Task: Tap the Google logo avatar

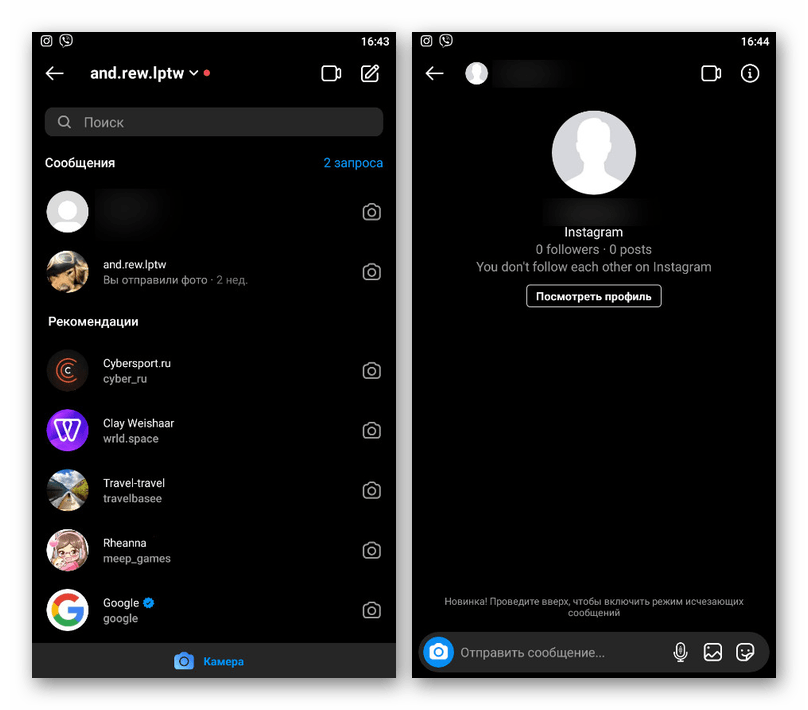Action: (x=68, y=610)
